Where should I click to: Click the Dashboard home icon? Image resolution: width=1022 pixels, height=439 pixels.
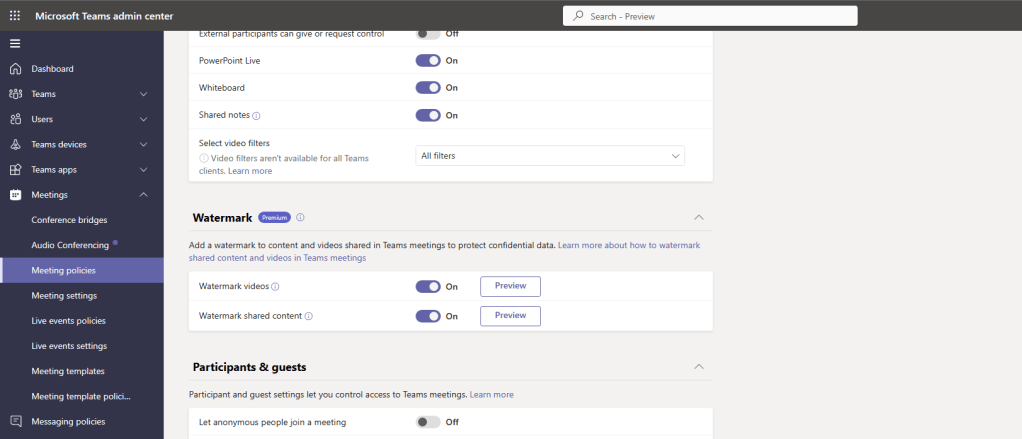tap(15, 69)
